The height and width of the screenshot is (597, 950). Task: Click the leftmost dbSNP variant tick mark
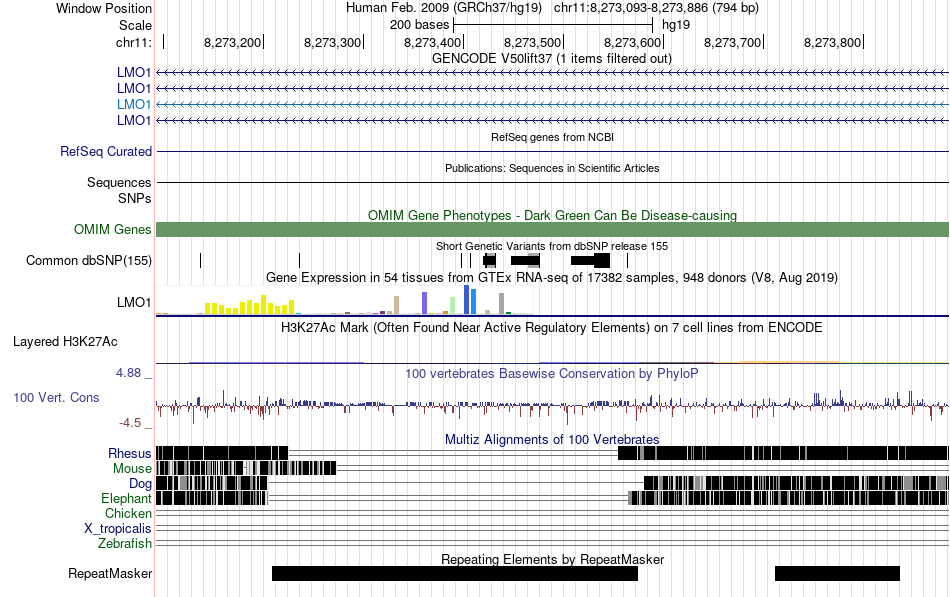(x=201, y=261)
